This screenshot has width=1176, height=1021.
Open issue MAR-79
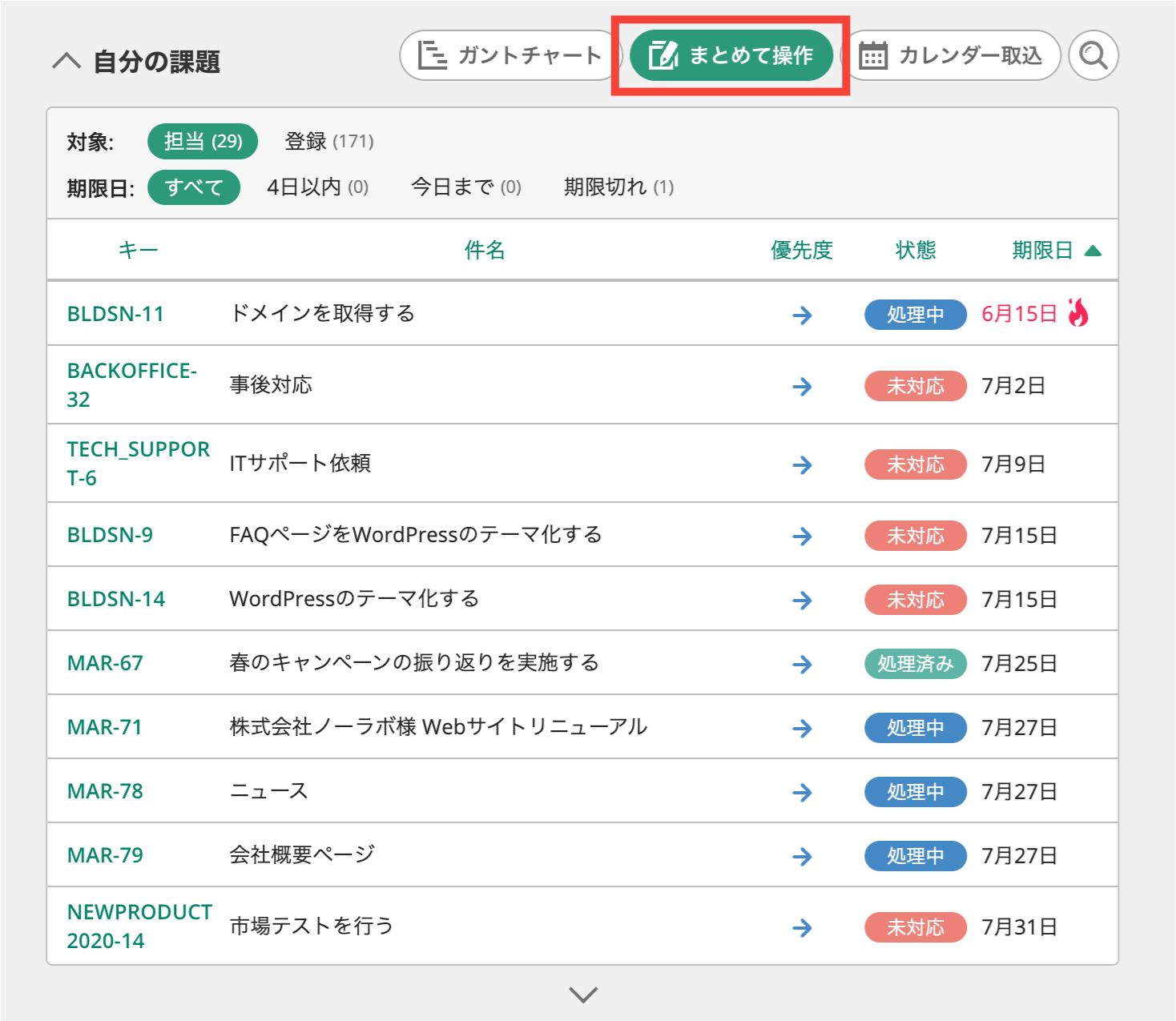click(x=105, y=855)
